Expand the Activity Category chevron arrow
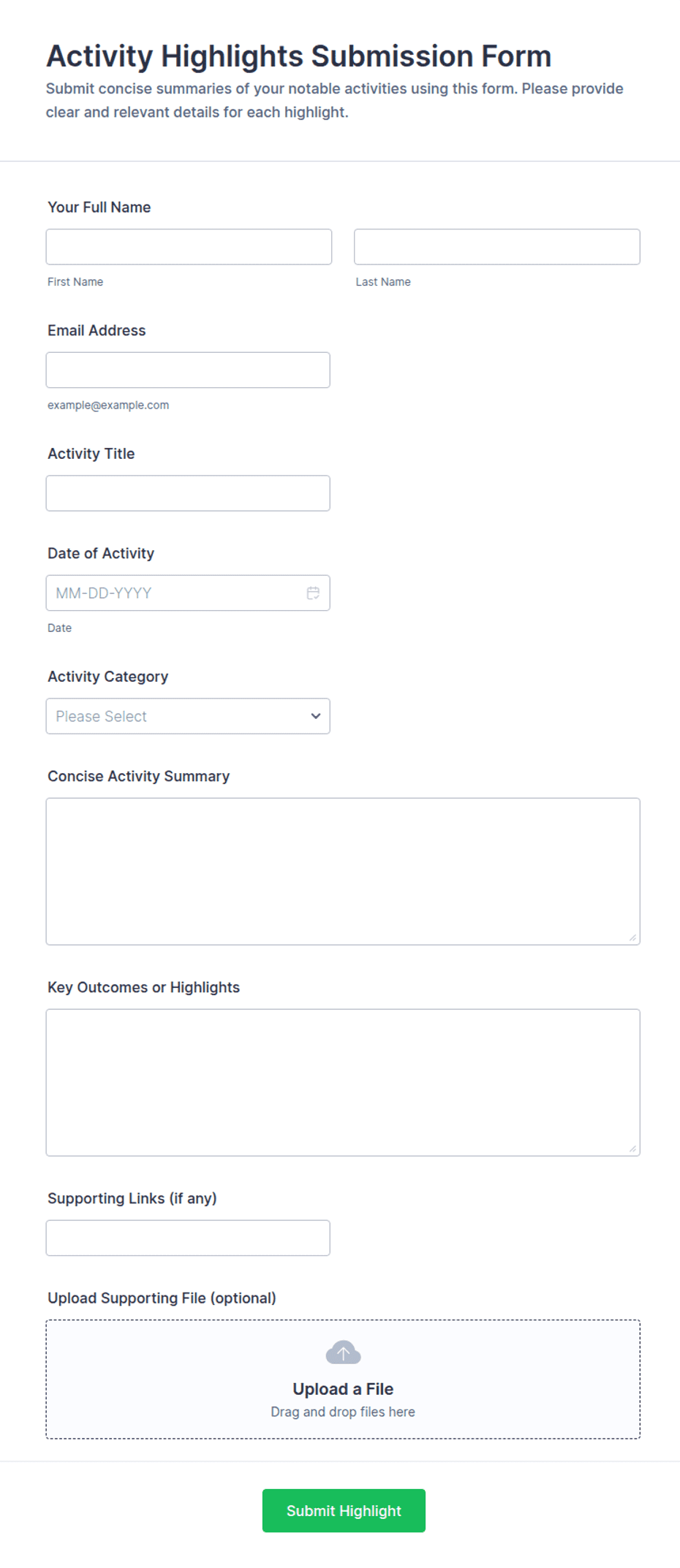 (x=316, y=716)
